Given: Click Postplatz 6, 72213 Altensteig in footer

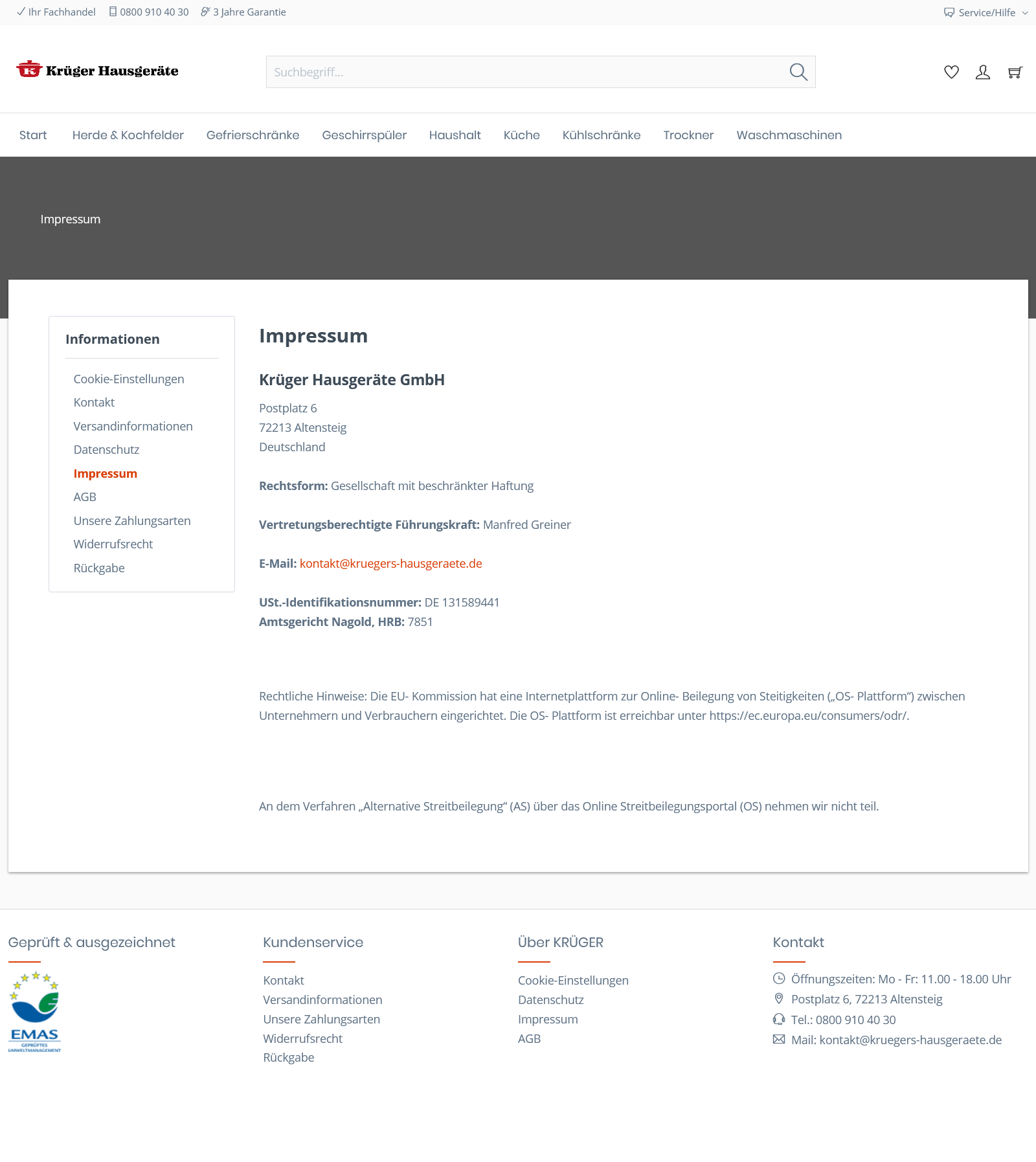Looking at the screenshot, I should (x=867, y=999).
